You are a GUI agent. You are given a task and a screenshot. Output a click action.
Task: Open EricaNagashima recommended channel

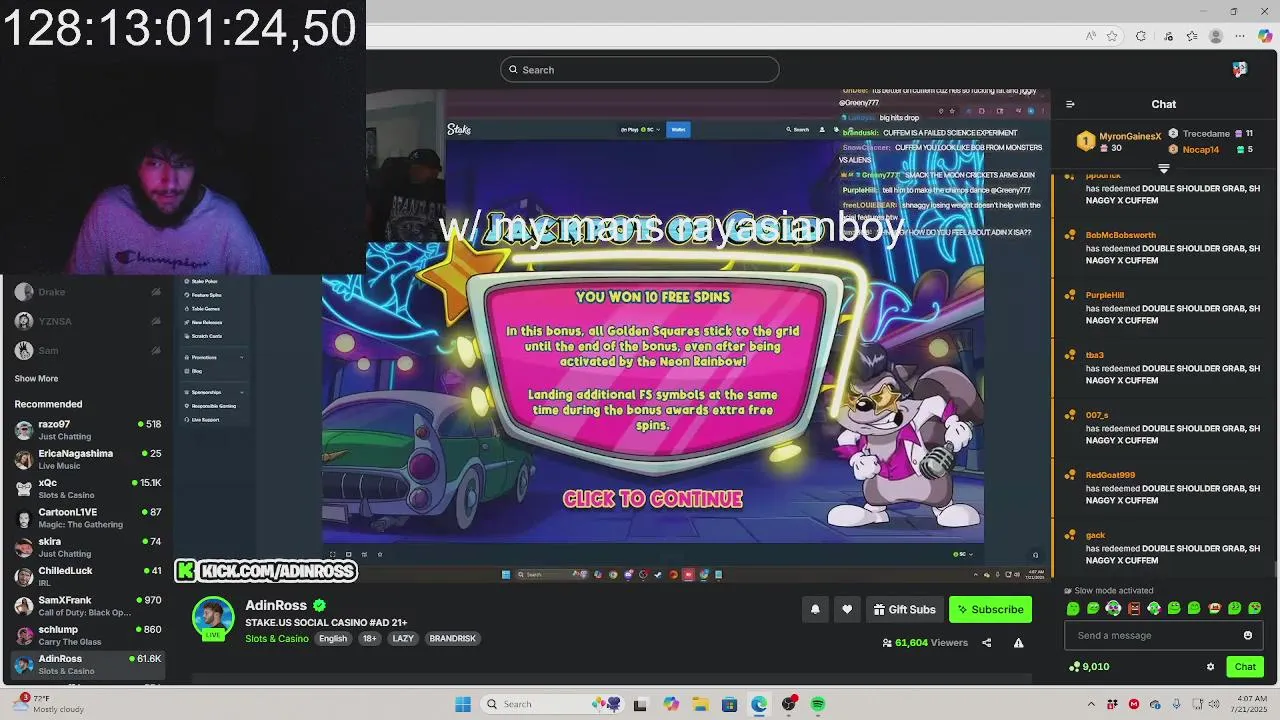(88, 459)
